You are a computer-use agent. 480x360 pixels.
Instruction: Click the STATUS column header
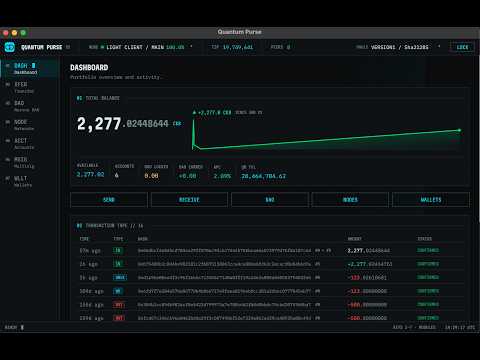(425, 239)
